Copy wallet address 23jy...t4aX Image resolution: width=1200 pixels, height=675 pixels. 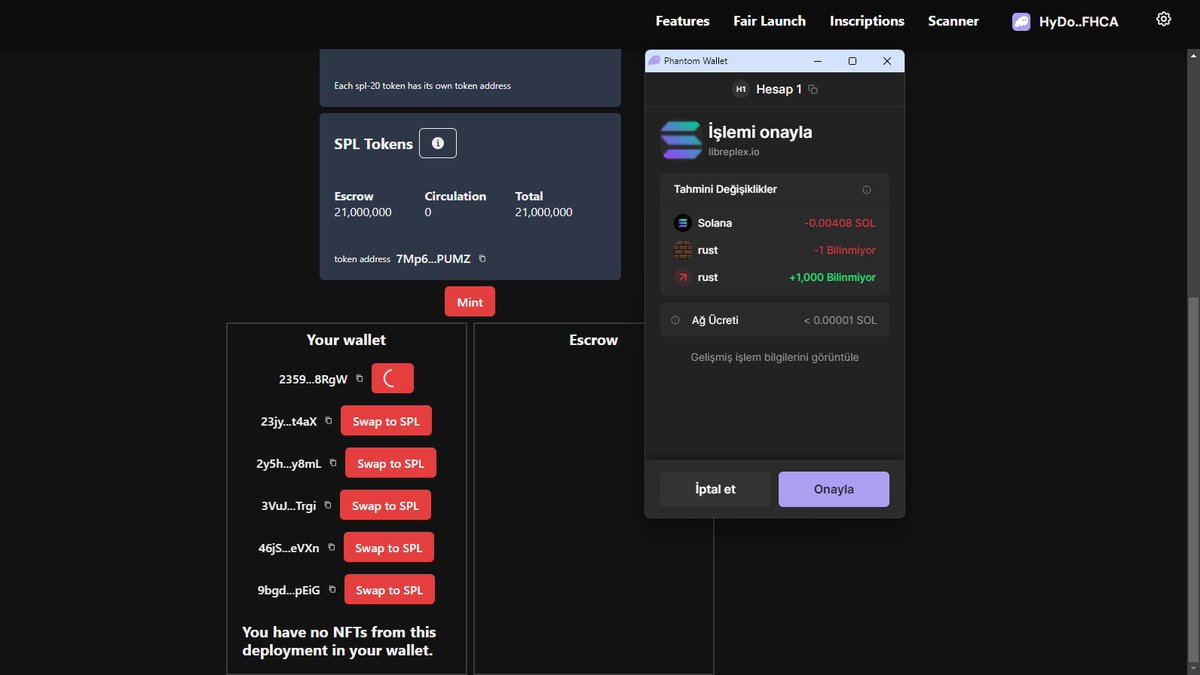pos(329,421)
